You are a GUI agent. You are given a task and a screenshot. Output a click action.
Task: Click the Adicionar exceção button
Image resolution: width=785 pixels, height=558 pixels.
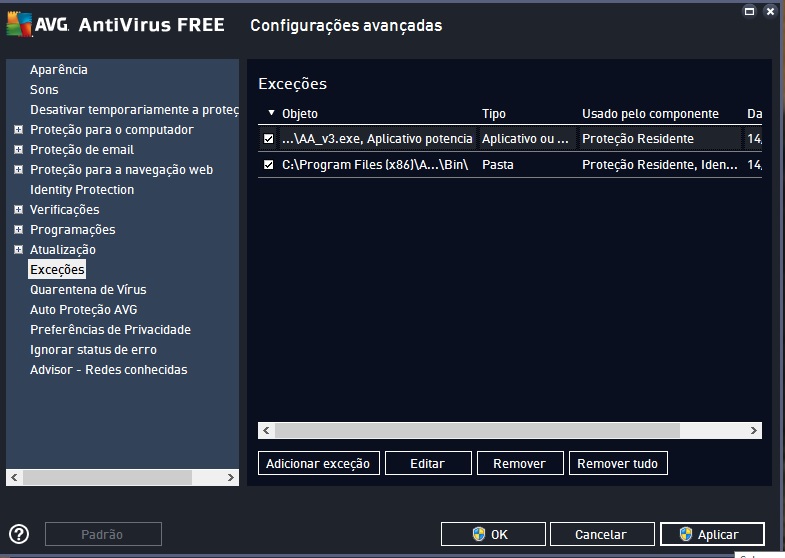tap(318, 464)
